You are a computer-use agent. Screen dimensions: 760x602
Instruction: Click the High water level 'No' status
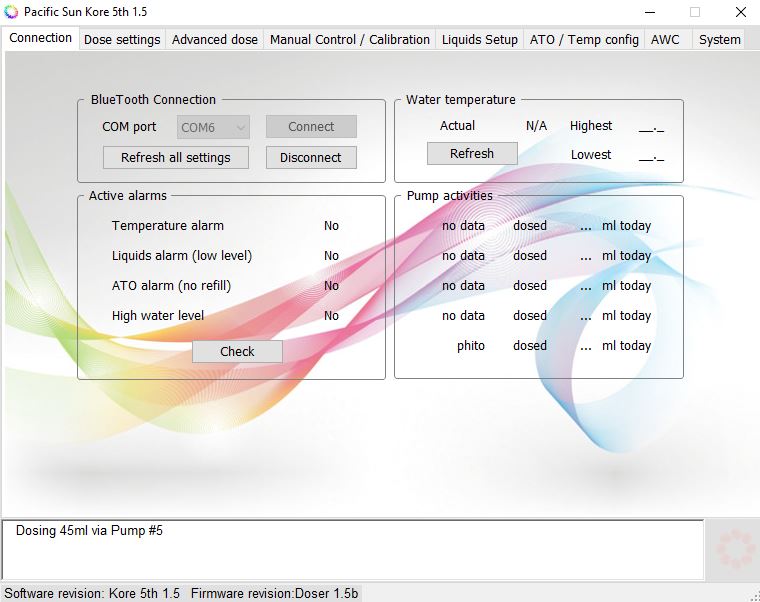(332, 316)
